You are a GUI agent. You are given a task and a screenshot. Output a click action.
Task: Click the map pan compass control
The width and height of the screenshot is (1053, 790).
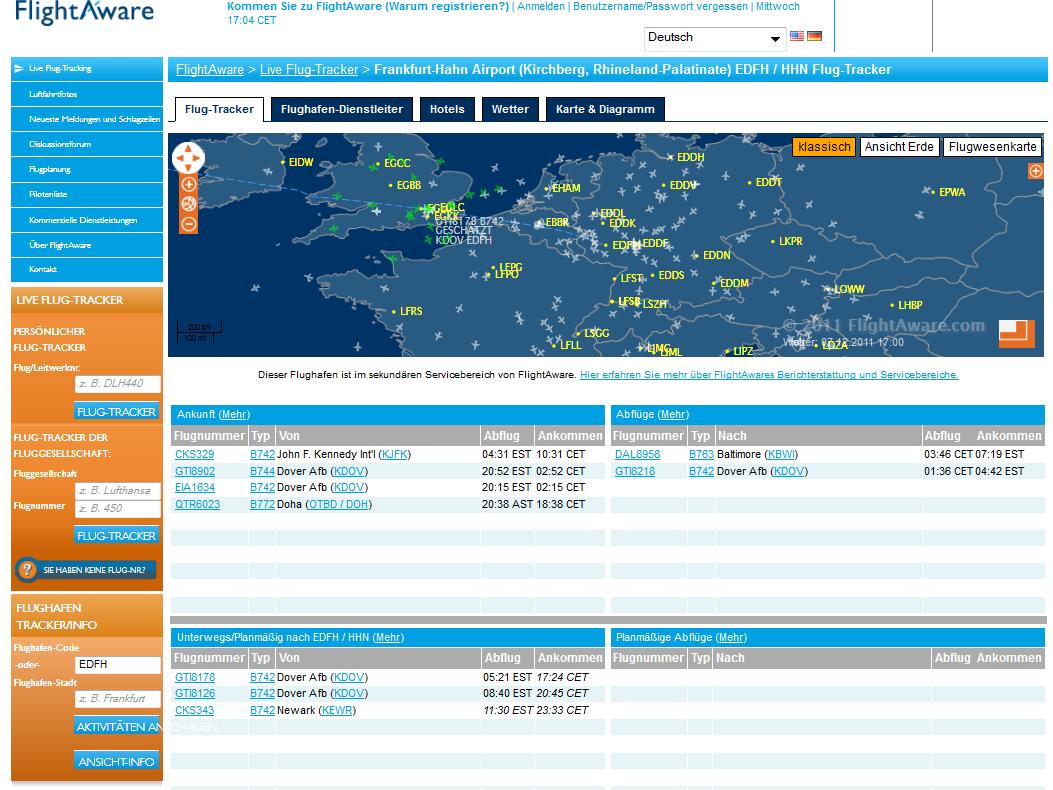click(189, 158)
